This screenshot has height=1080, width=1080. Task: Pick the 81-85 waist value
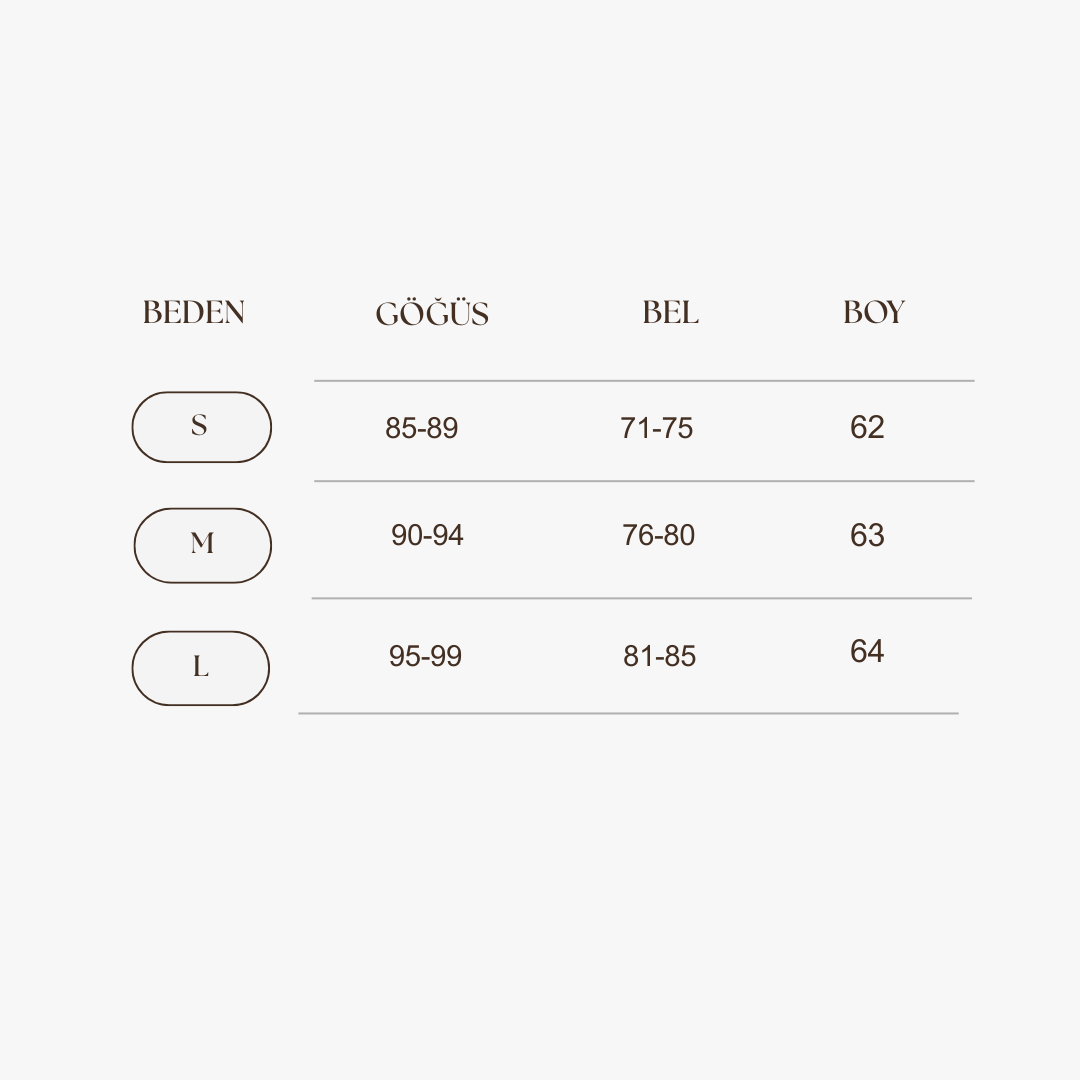point(659,656)
